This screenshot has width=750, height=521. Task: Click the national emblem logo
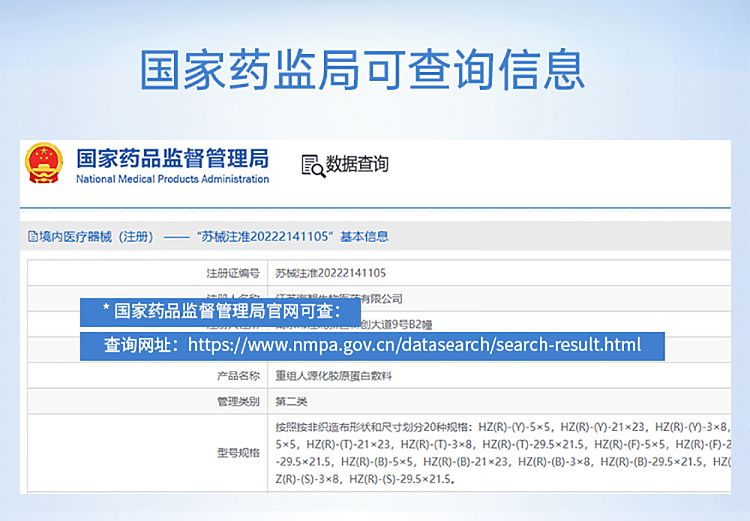(44, 163)
